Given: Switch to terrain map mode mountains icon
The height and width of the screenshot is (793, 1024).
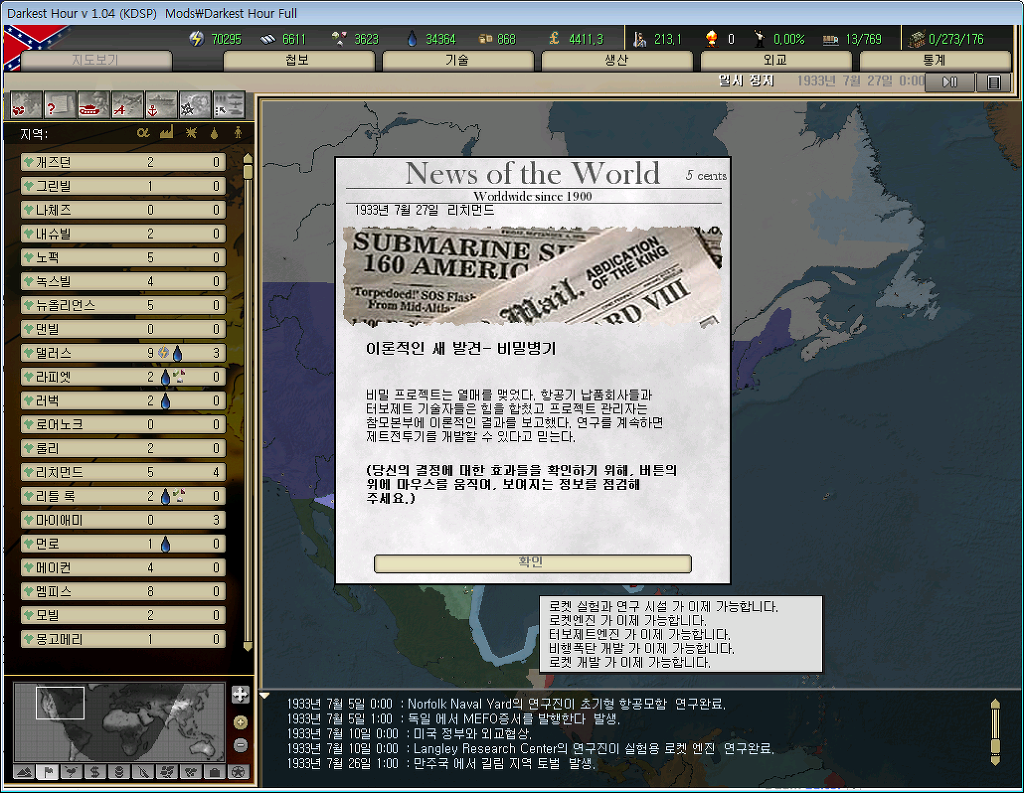Looking at the screenshot, I should [25, 772].
